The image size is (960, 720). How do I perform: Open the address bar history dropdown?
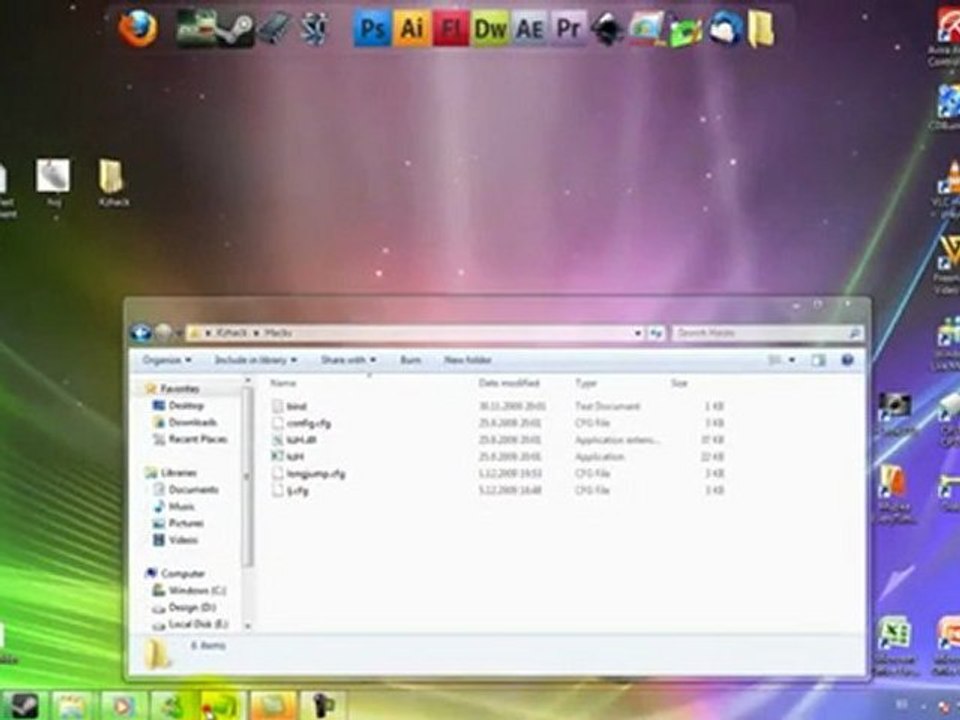(x=638, y=333)
